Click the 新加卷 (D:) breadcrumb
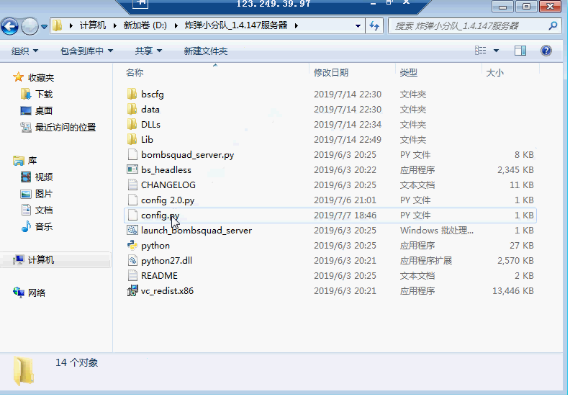Viewport: 568px width, 395px height. pos(145,25)
